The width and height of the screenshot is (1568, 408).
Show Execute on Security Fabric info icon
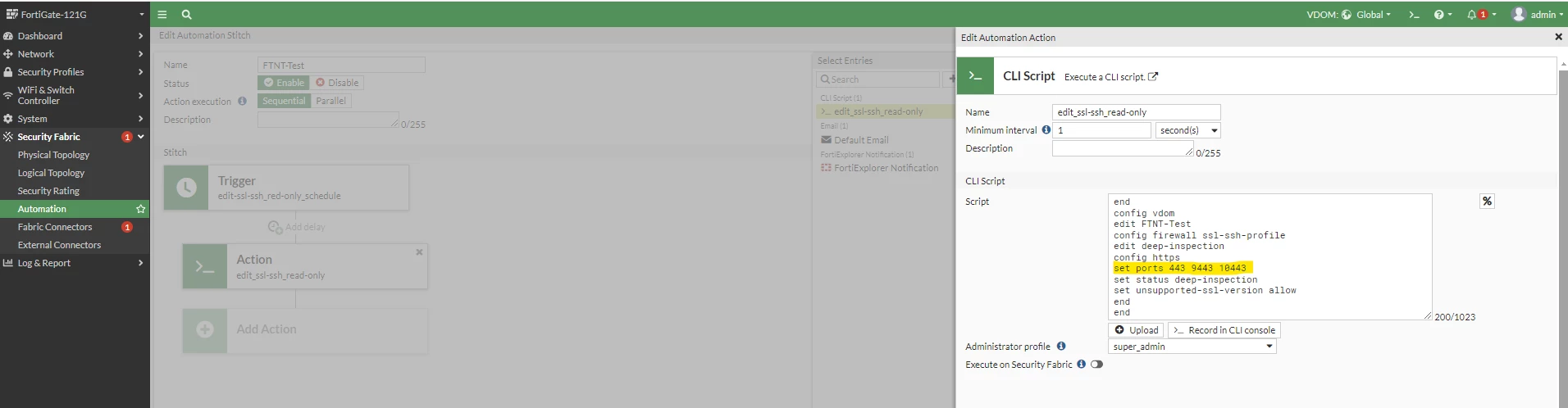tap(1081, 365)
